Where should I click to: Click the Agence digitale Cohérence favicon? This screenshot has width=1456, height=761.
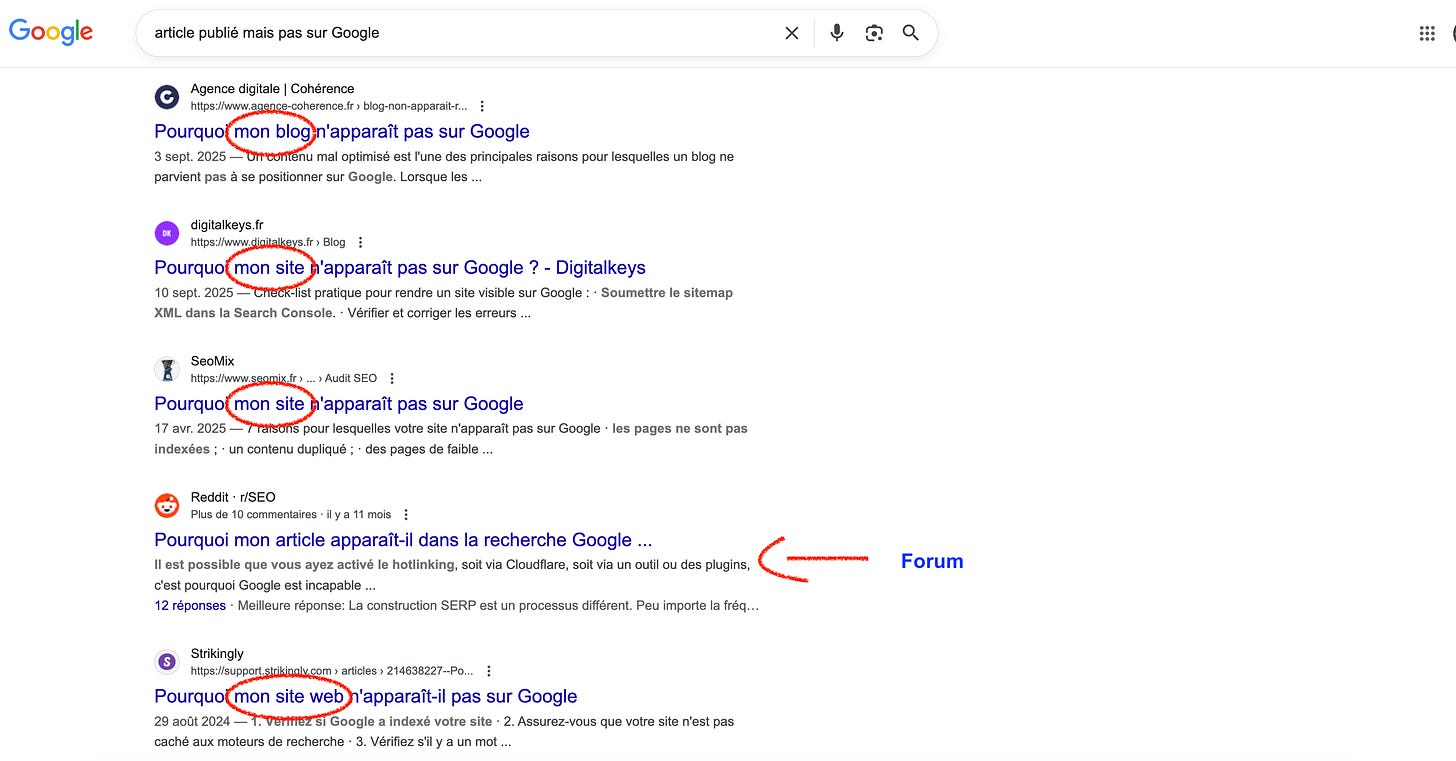pos(167,97)
